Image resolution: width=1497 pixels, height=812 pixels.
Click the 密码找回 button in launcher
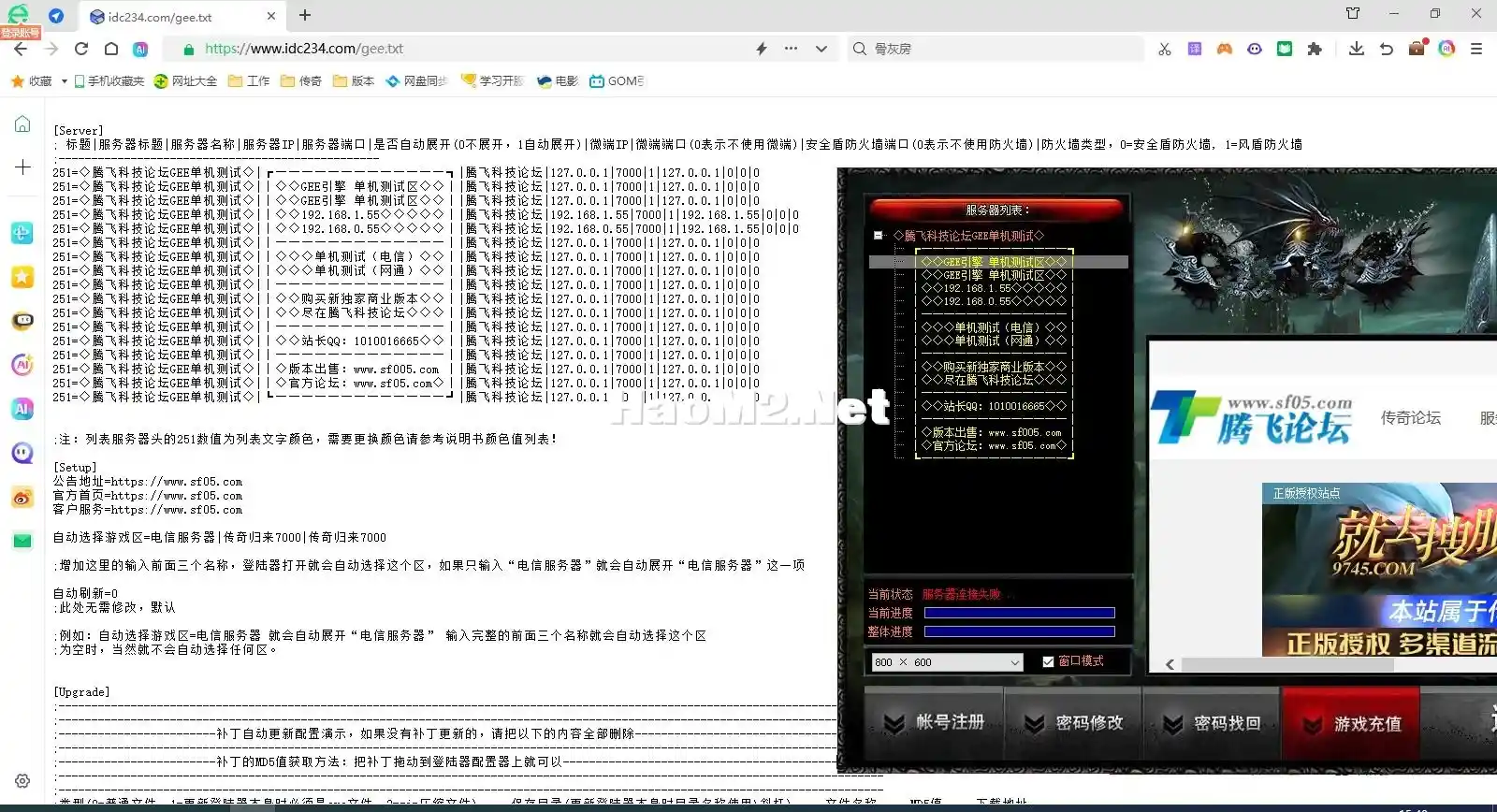point(1212,723)
